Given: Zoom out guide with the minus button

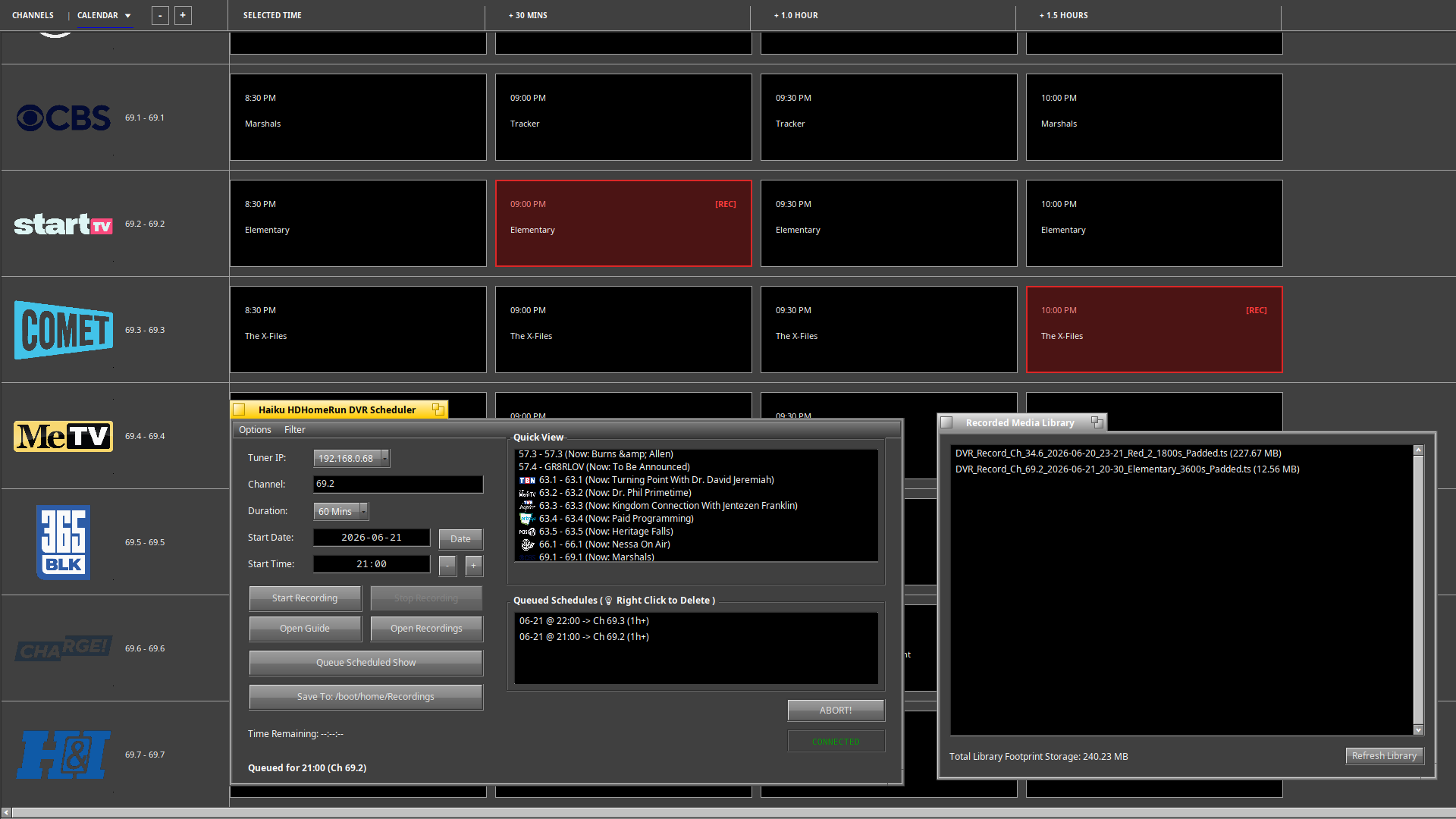Looking at the screenshot, I should coord(160,15).
